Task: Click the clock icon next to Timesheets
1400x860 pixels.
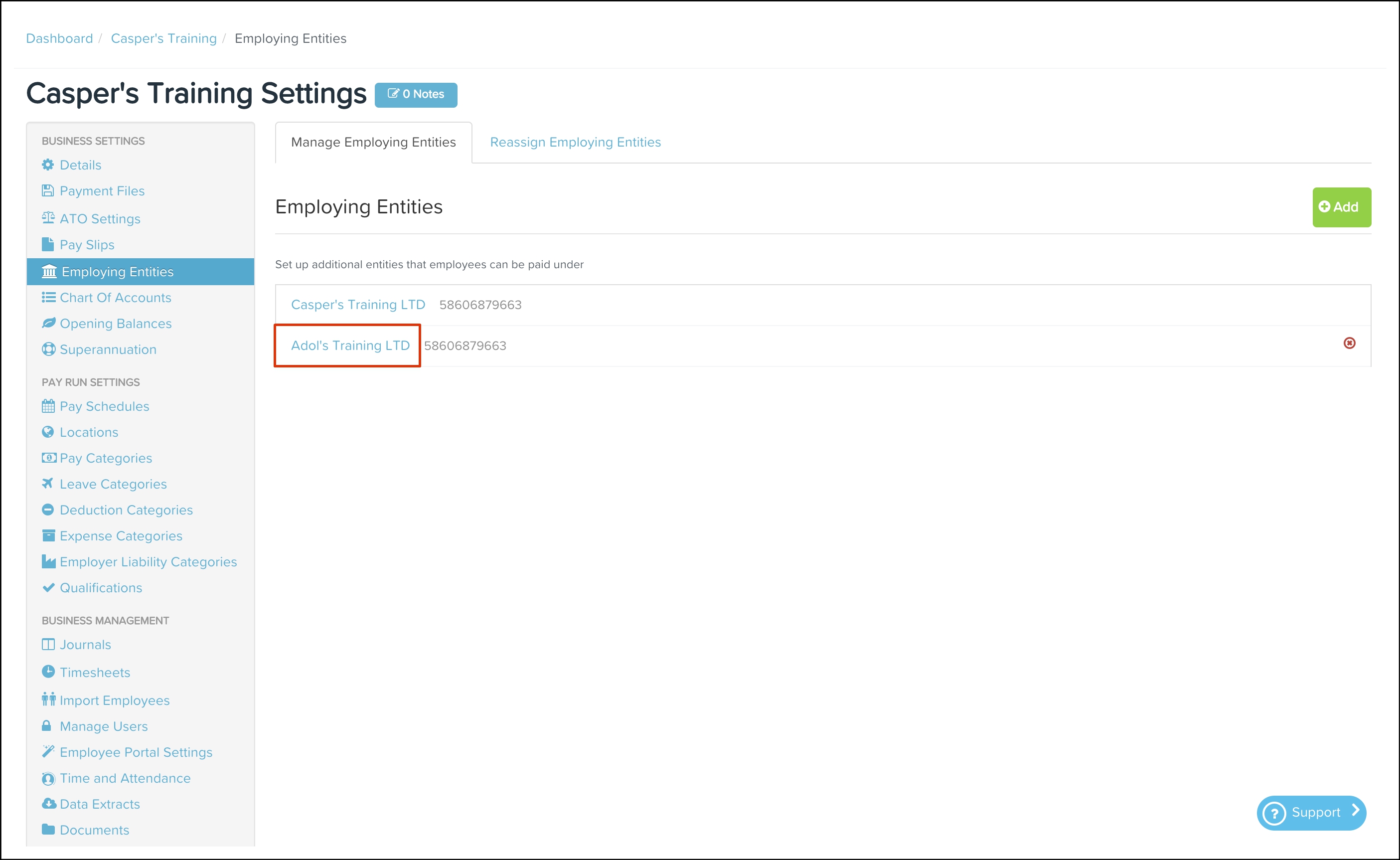Action: 48,672
